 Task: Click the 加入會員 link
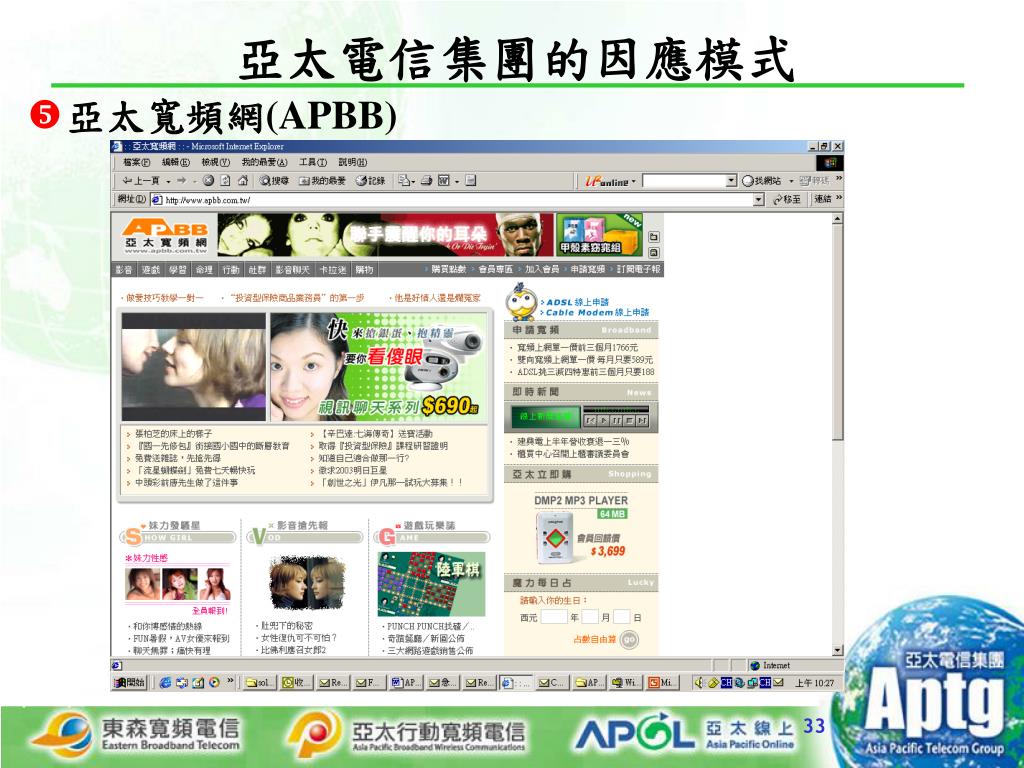541,269
